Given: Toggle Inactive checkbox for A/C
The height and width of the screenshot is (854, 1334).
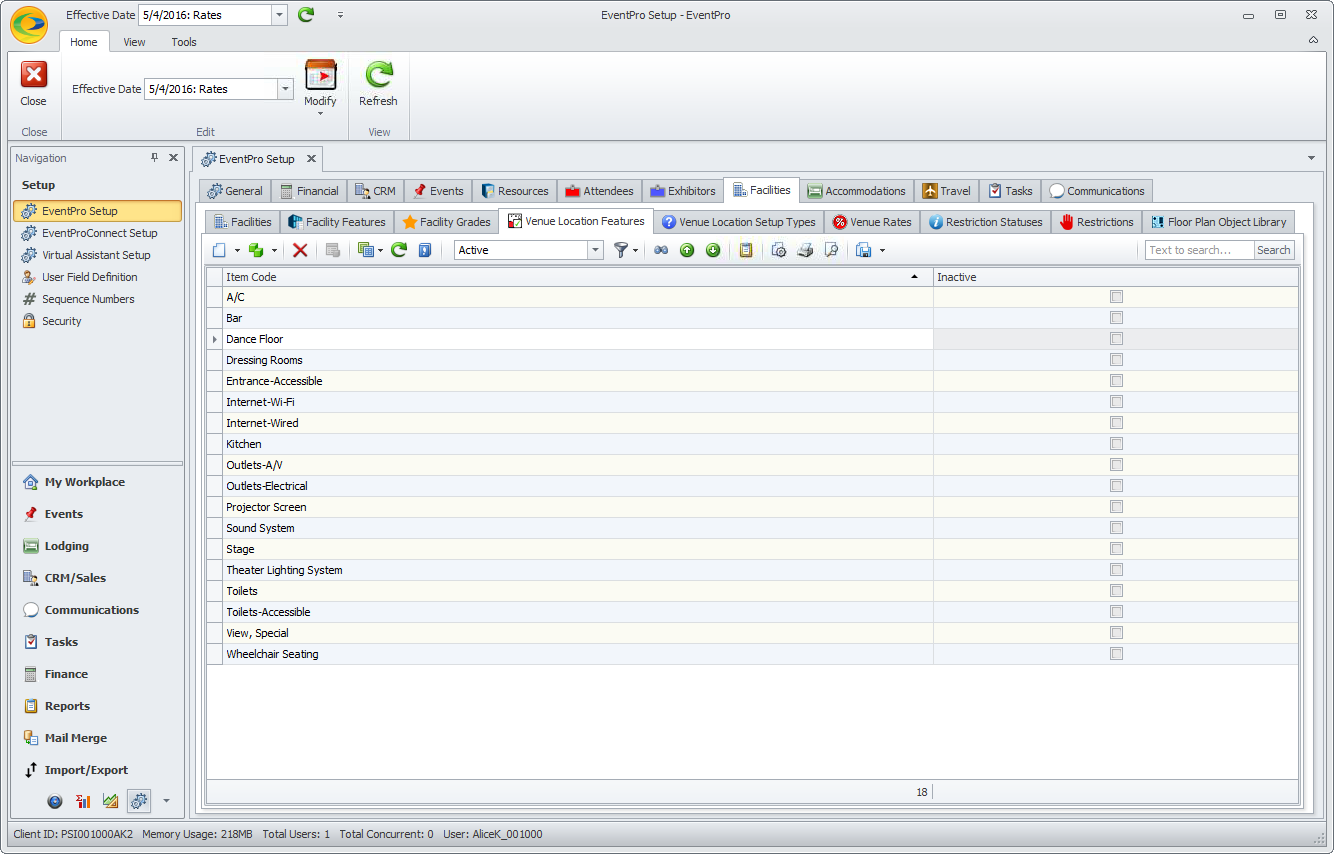Looking at the screenshot, I should pos(1116,297).
